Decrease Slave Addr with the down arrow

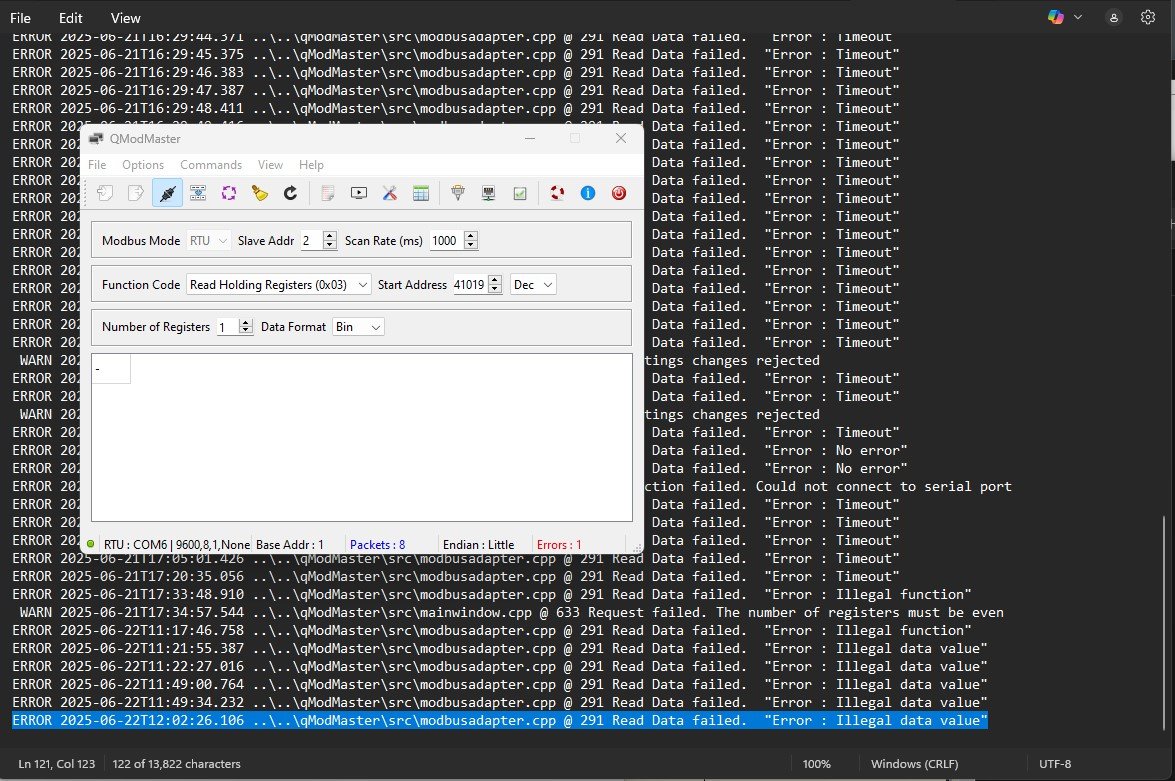330,245
